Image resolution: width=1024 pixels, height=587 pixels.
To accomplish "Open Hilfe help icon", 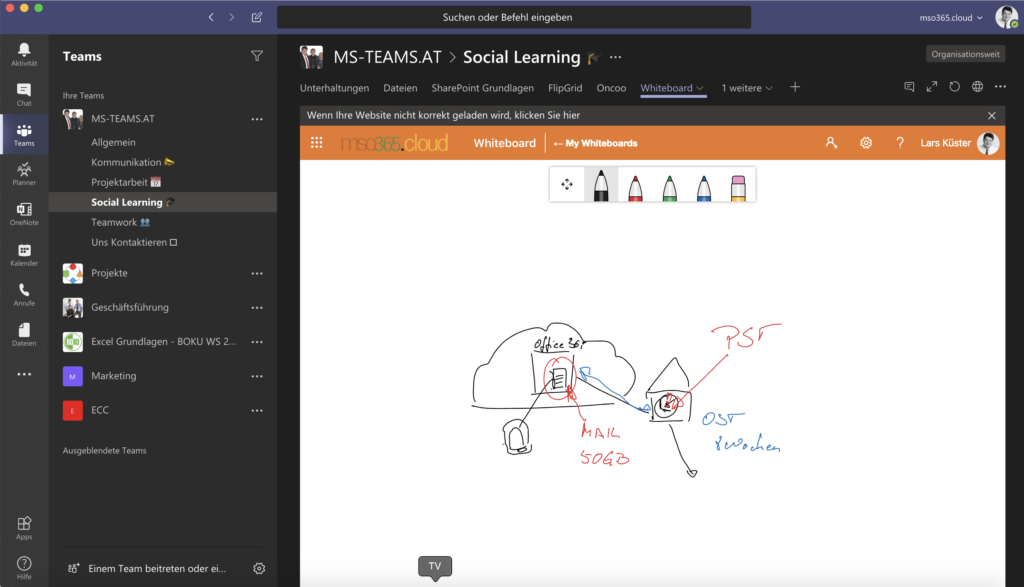I will click(x=24, y=567).
